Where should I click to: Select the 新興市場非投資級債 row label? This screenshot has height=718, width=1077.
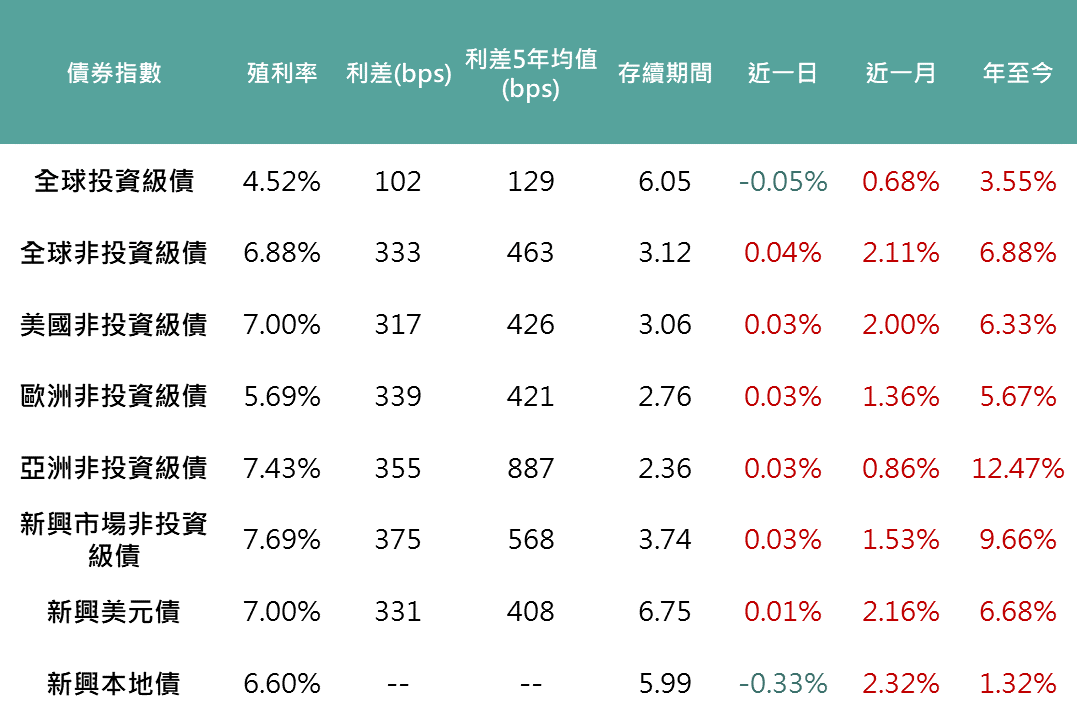pos(114,539)
